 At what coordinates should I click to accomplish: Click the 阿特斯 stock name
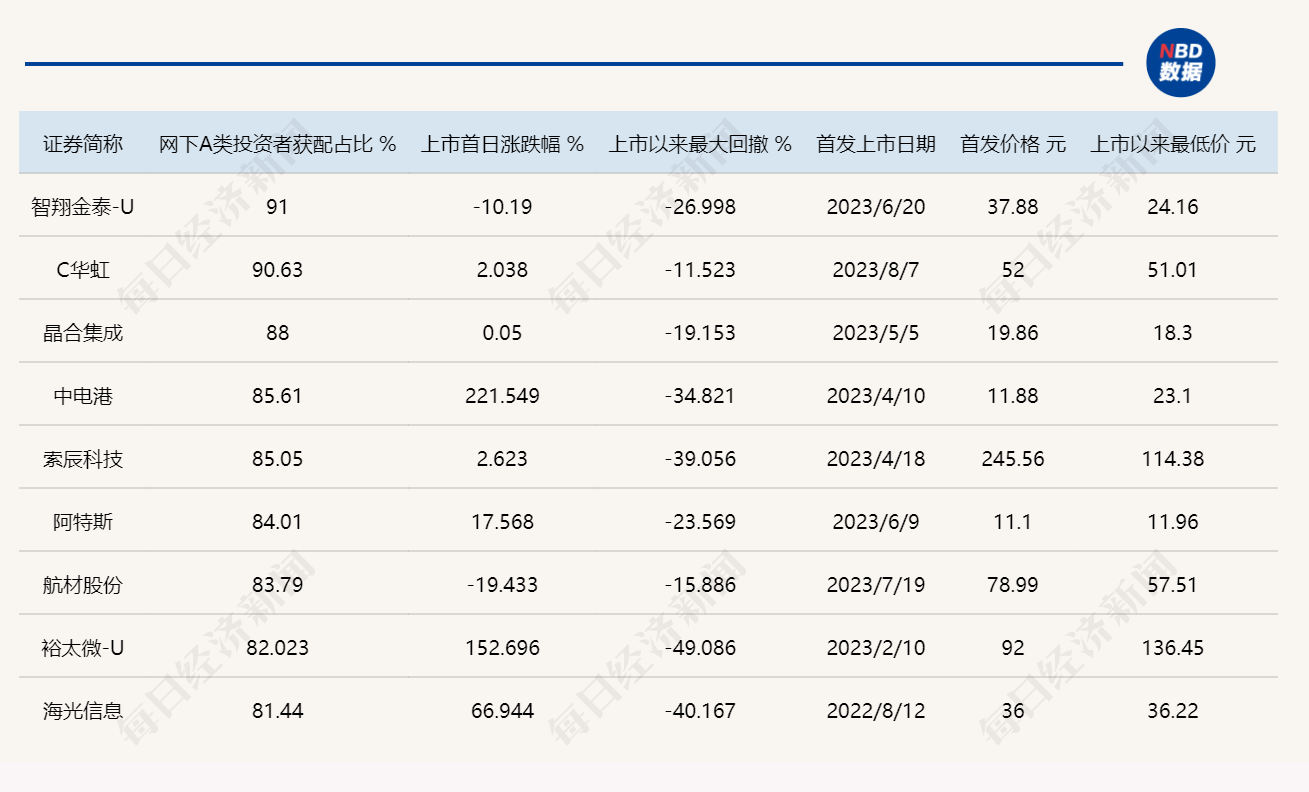pos(83,522)
